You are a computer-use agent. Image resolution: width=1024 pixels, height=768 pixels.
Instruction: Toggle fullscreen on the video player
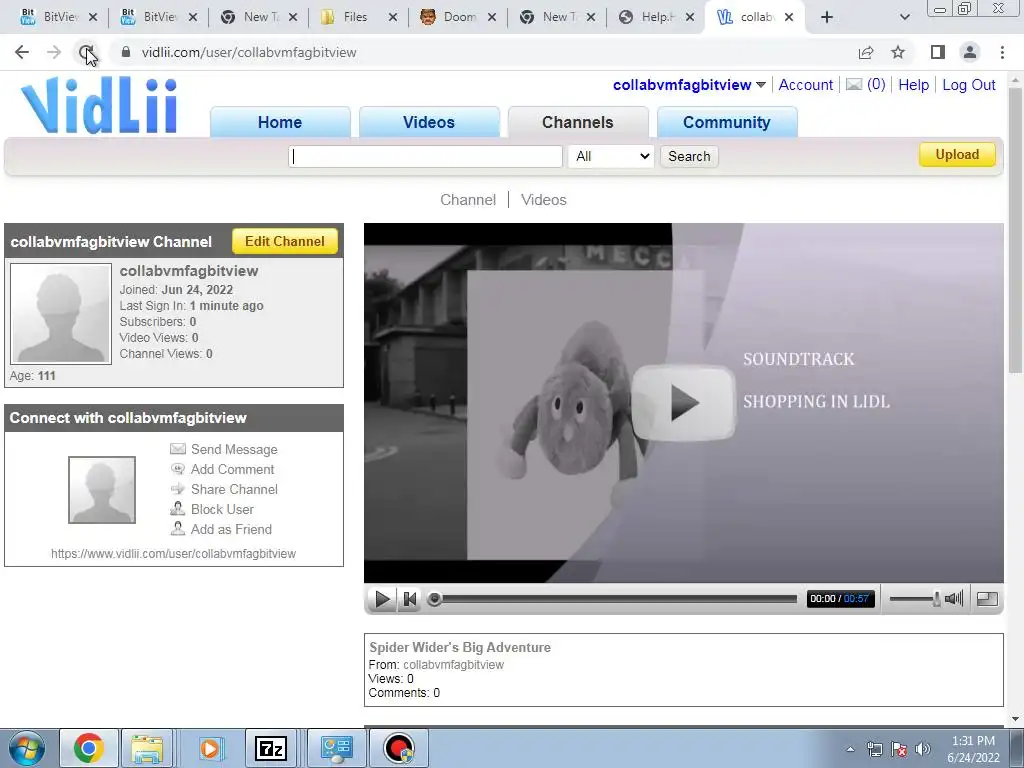pos(987,598)
